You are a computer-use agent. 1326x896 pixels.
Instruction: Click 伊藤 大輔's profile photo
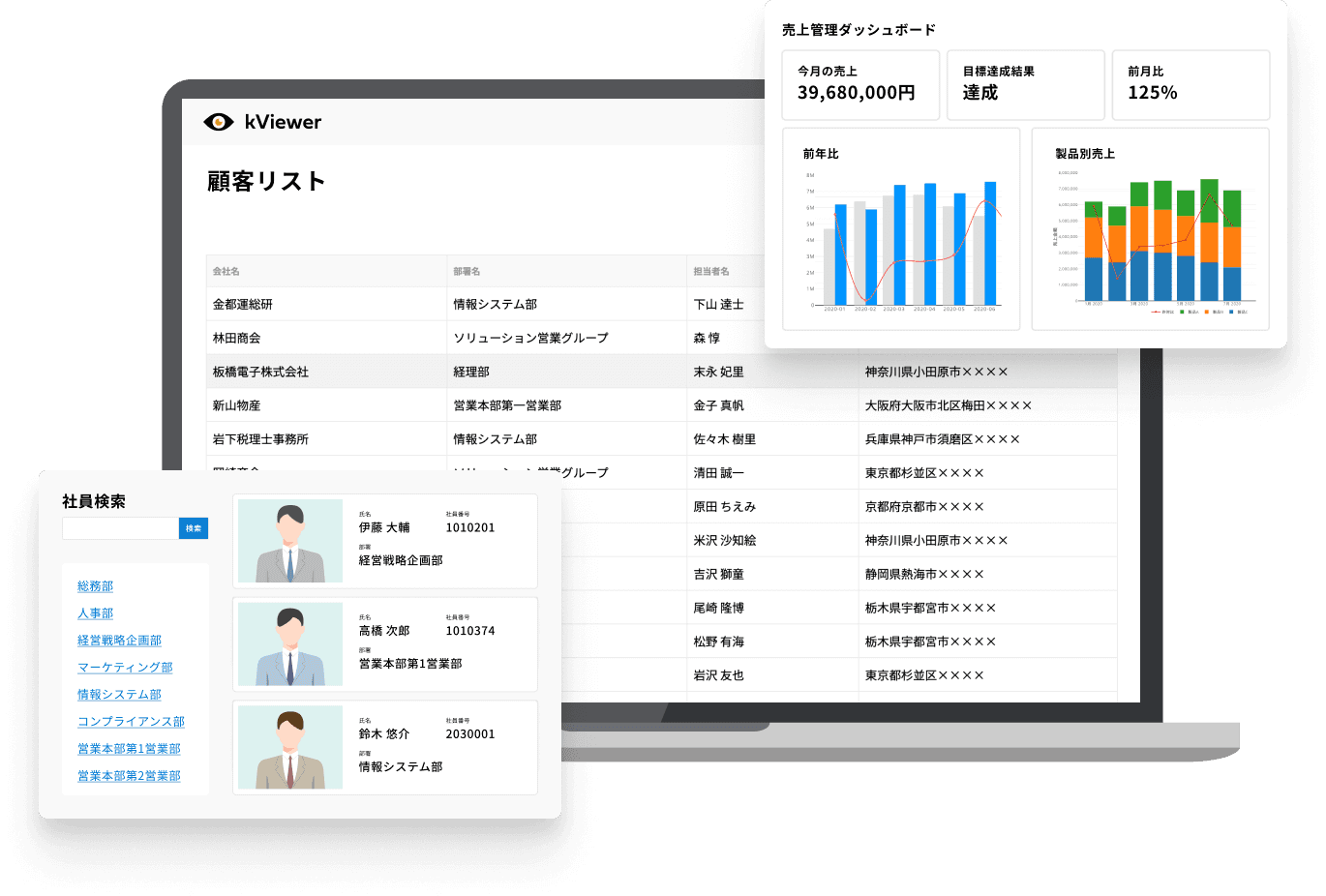pos(290,541)
